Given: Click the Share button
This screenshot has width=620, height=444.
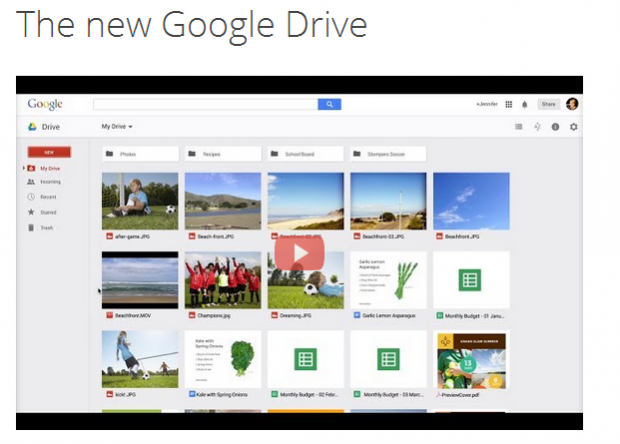Looking at the screenshot, I should [548, 104].
